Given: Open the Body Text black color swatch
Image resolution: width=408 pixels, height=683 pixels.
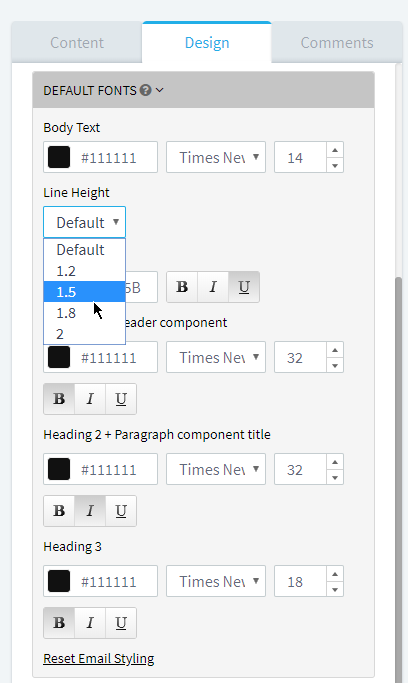Looking at the screenshot, I should 59,157.
